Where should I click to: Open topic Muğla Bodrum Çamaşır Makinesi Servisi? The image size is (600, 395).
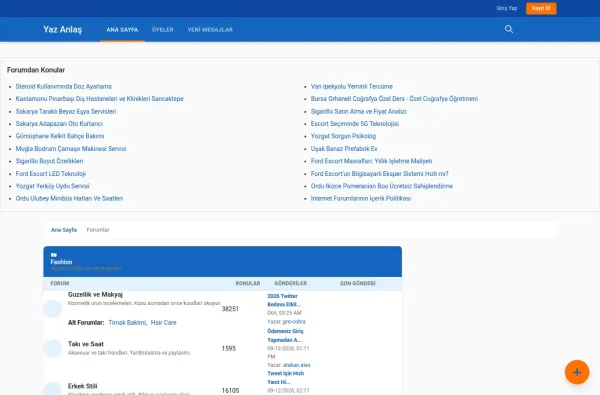tap(71, 149)
